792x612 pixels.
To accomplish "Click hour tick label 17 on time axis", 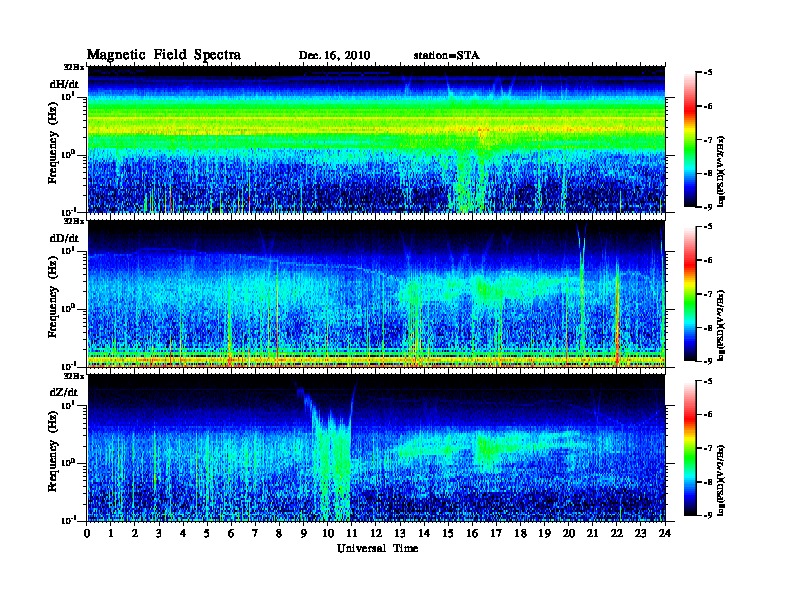I will (496, 533).
